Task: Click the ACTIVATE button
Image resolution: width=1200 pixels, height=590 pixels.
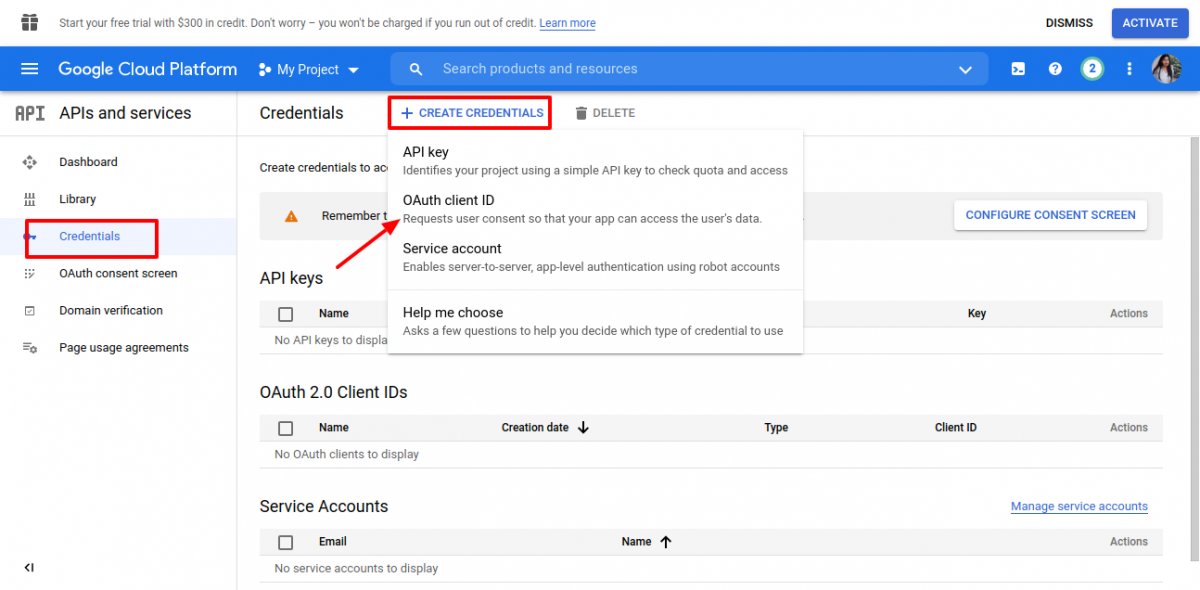Action: pos(1149,22)
